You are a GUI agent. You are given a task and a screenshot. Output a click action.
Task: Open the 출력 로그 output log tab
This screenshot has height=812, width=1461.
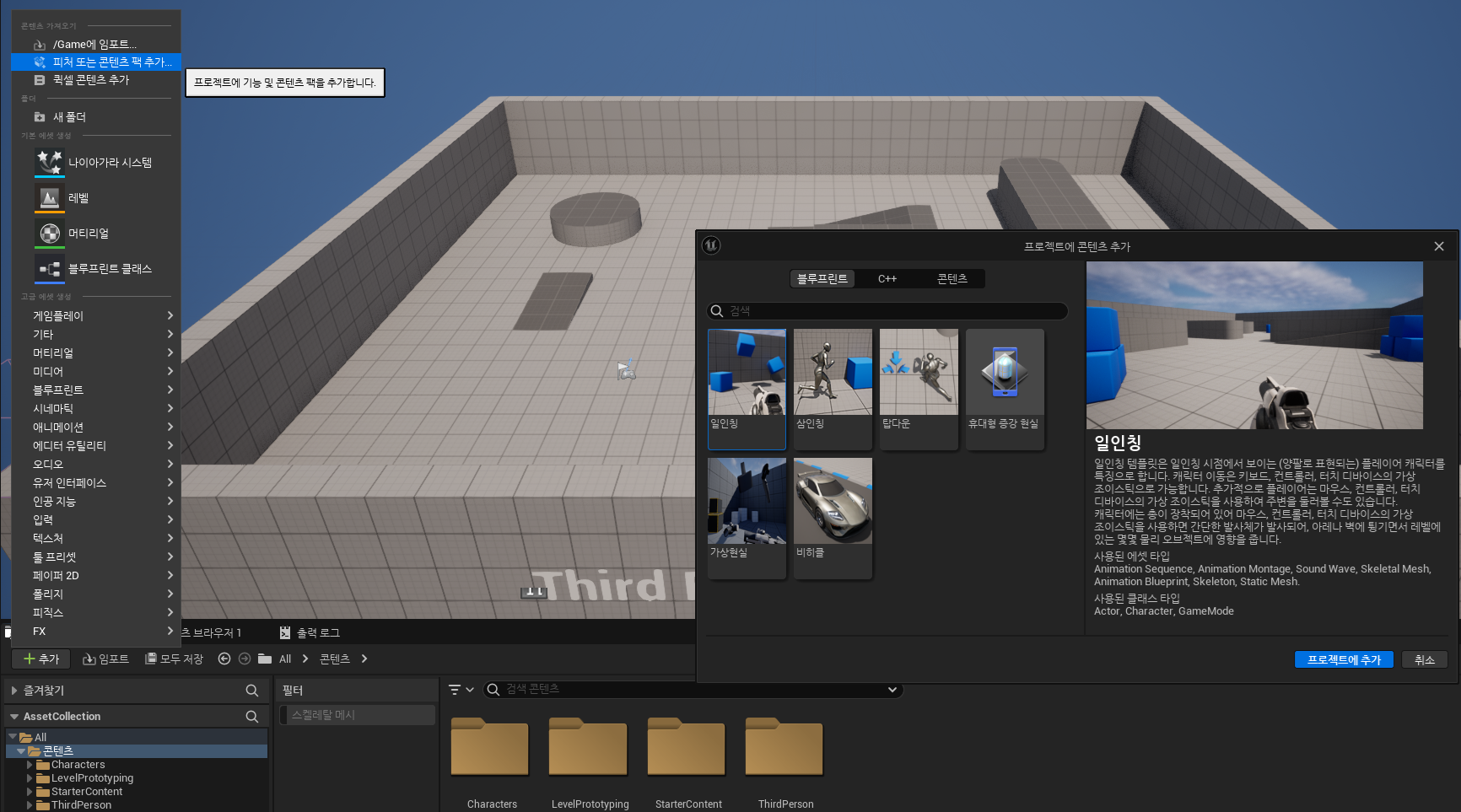pyautogui.click(x=310, y=632)
